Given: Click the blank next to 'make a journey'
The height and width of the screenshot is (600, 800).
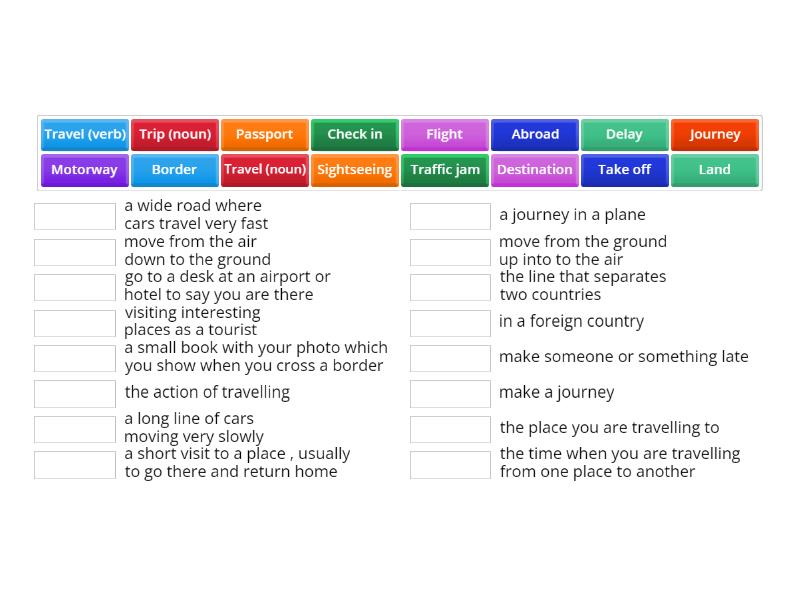Looking at the screenshot, I should [449, 393].
